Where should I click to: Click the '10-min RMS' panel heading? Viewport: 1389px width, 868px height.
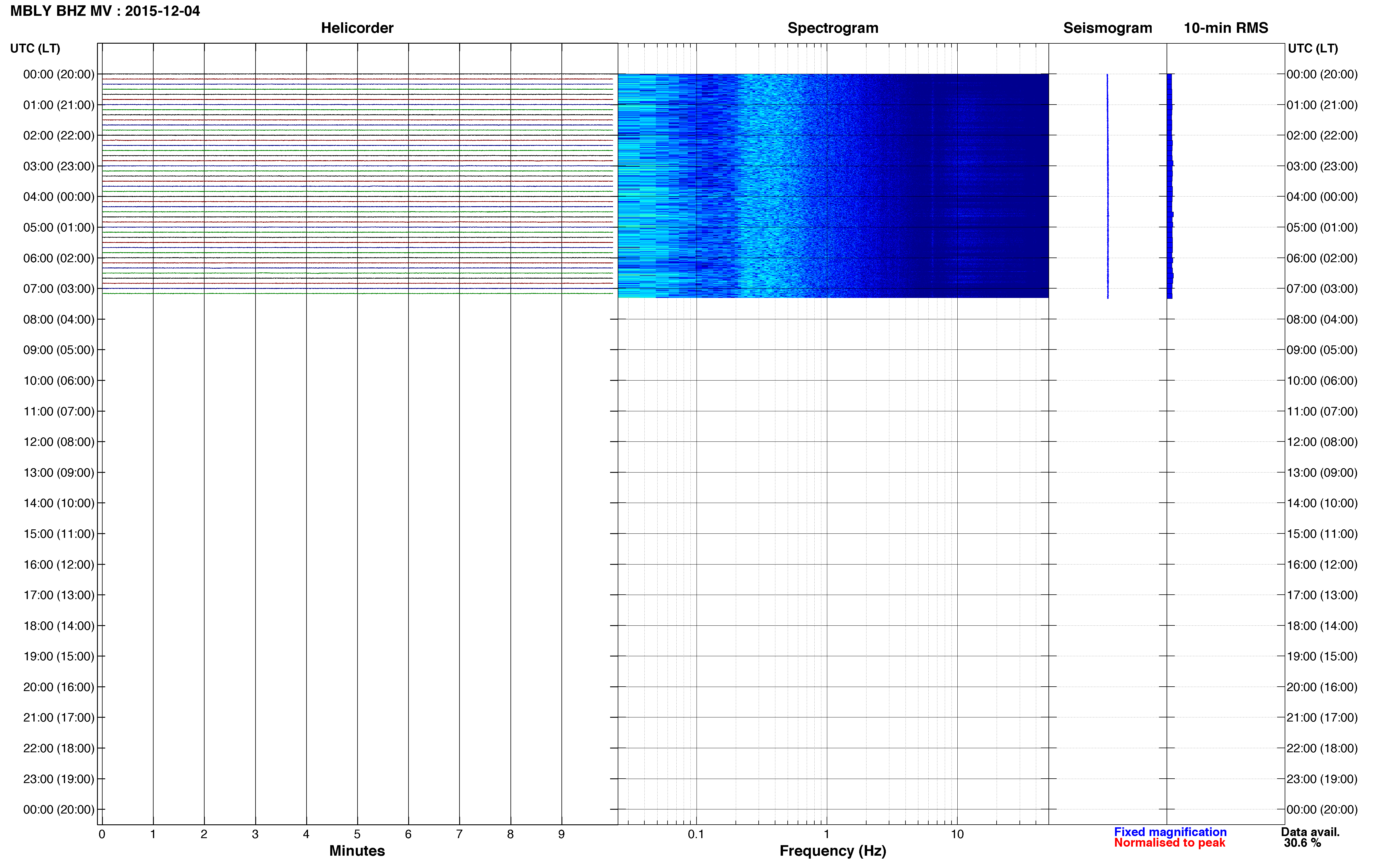[1225, 28]
